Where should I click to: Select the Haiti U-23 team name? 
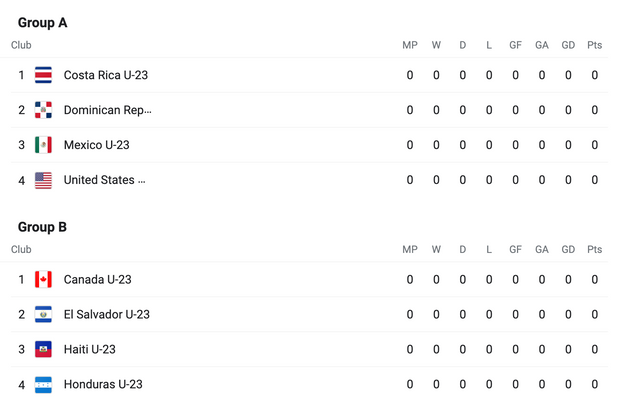click(89, 349)
